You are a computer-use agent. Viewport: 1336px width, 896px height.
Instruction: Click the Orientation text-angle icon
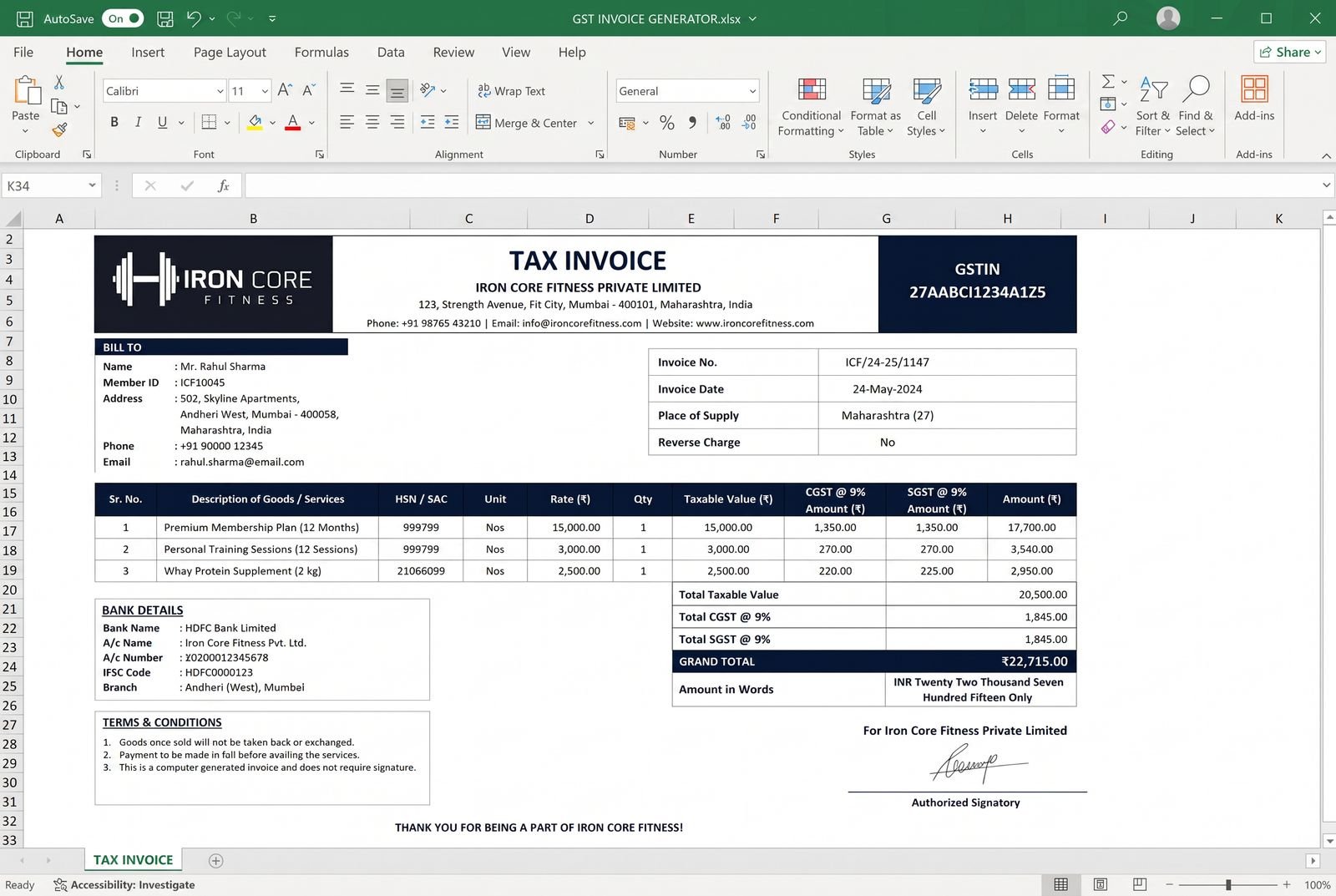[x=428, y=90]
